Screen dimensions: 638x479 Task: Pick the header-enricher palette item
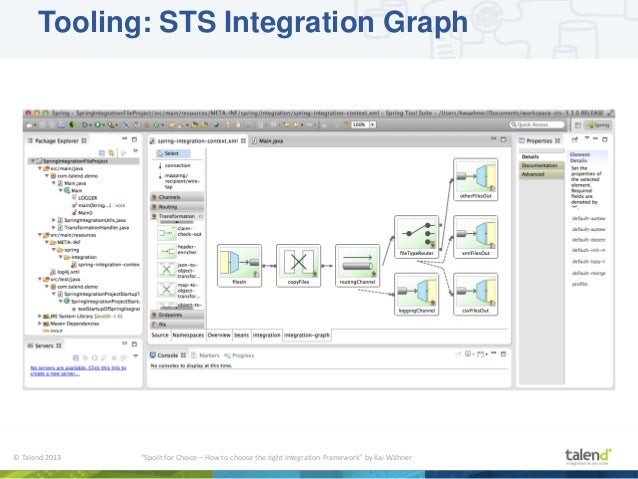point(179,250)
